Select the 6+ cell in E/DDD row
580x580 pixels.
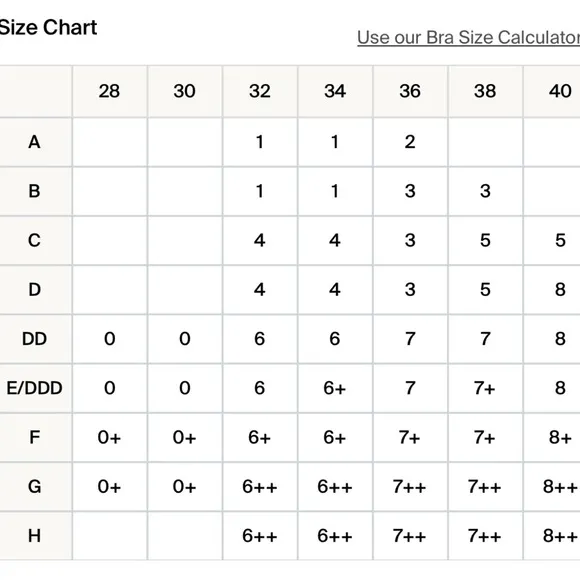coord(335,388)
